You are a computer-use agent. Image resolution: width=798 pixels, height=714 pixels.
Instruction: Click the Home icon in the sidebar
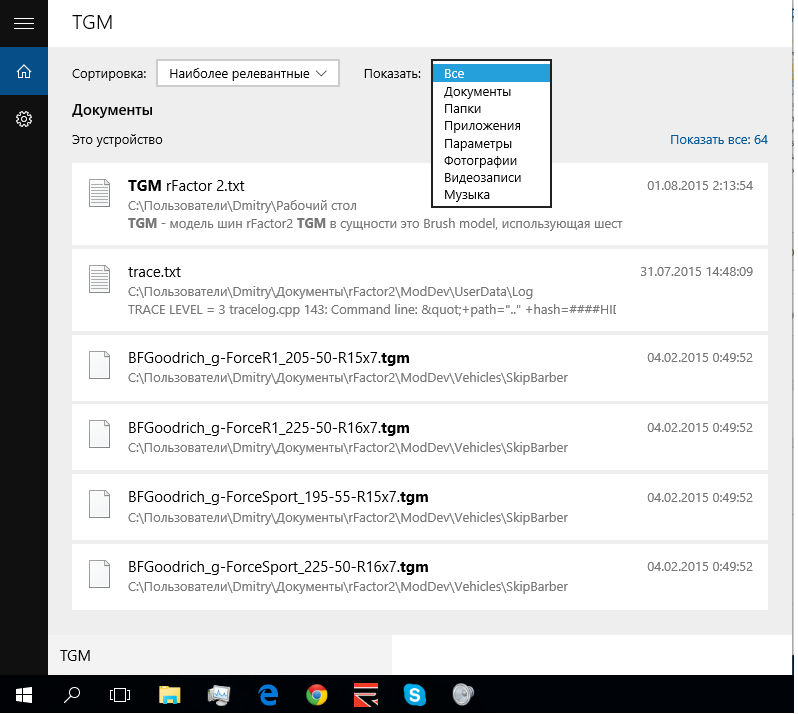pyautogui.click(x=23, y=72)
